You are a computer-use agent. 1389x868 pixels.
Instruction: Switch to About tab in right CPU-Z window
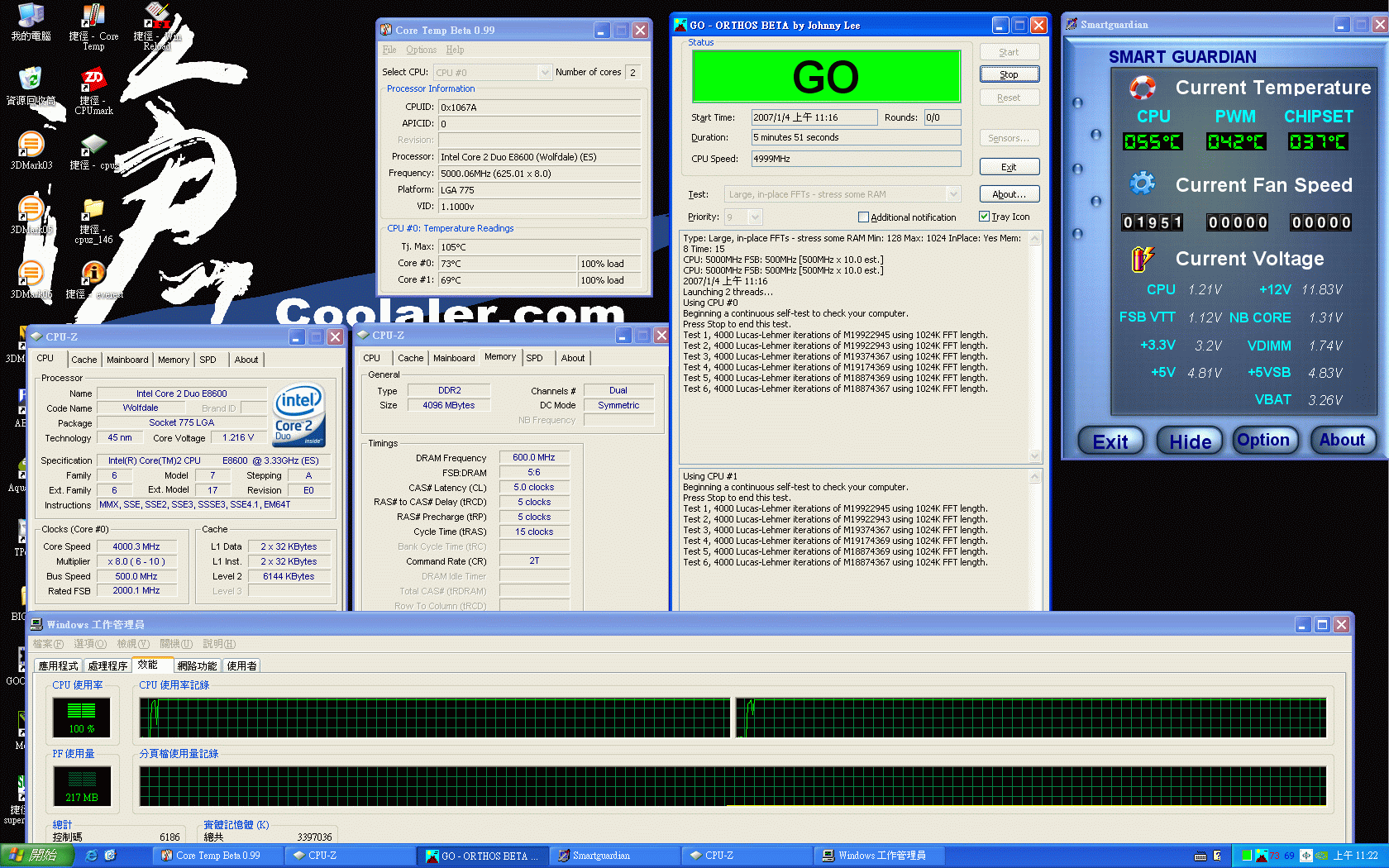pyautogui.click(x=573, y=358)
